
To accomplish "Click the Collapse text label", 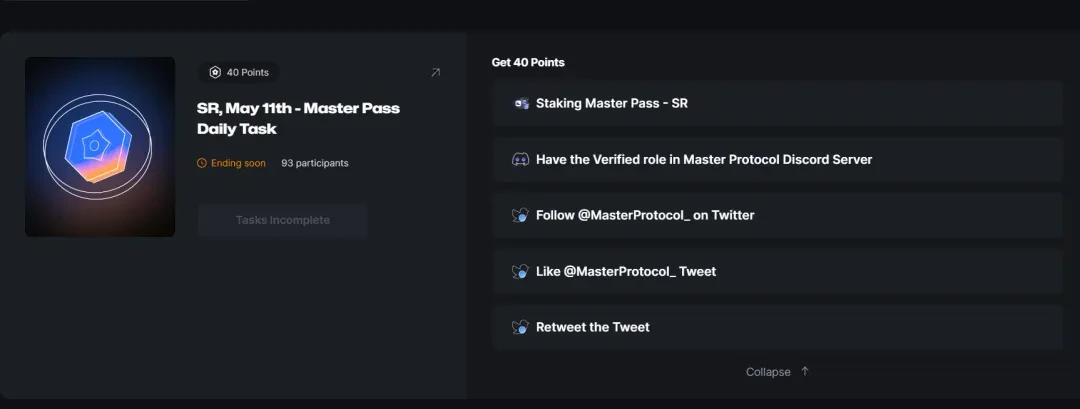I will pos(768,372).
